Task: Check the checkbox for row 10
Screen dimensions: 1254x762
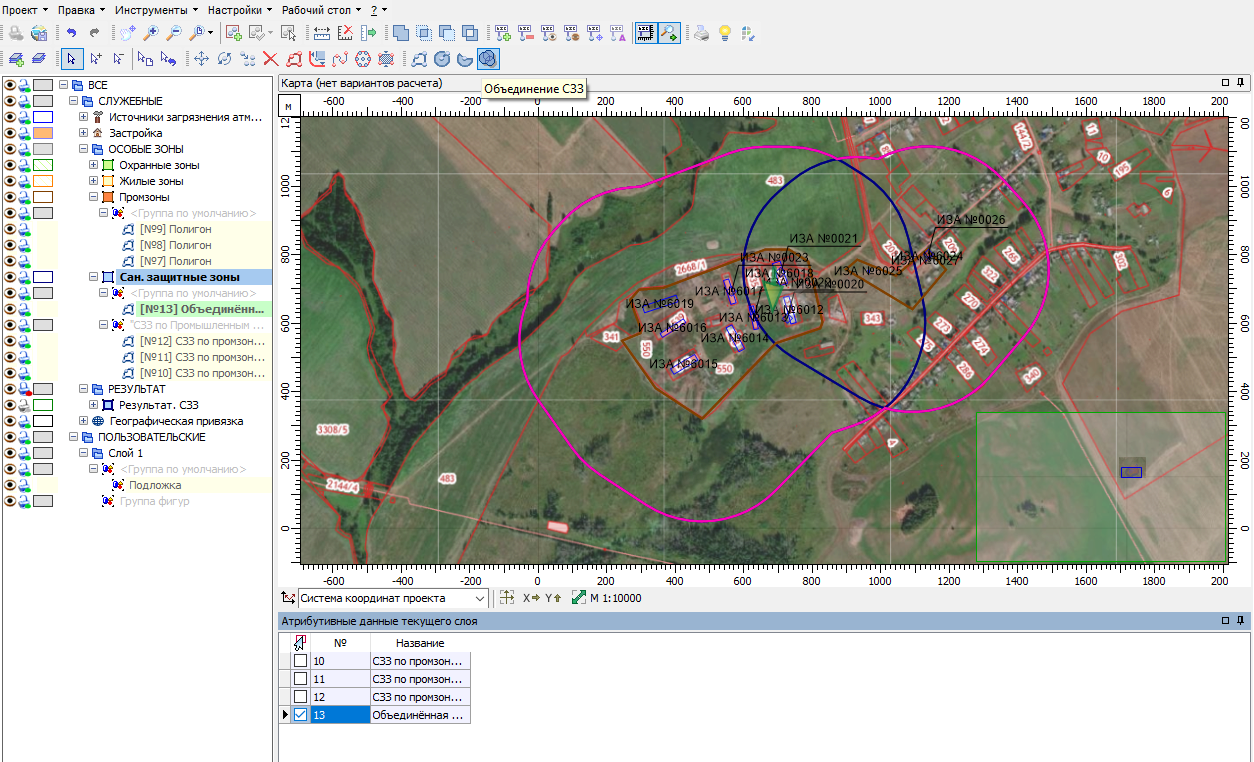Action: pos(300,661)
